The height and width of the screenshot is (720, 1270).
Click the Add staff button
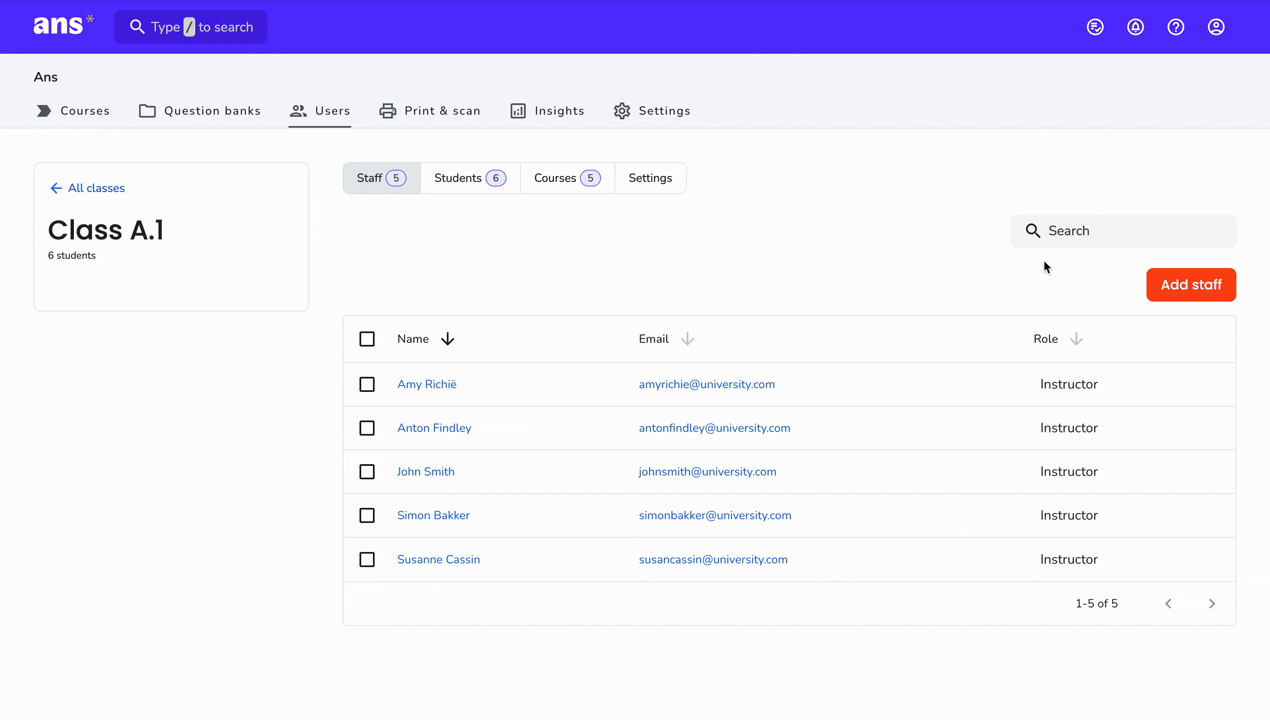[x=1191, y=285]
